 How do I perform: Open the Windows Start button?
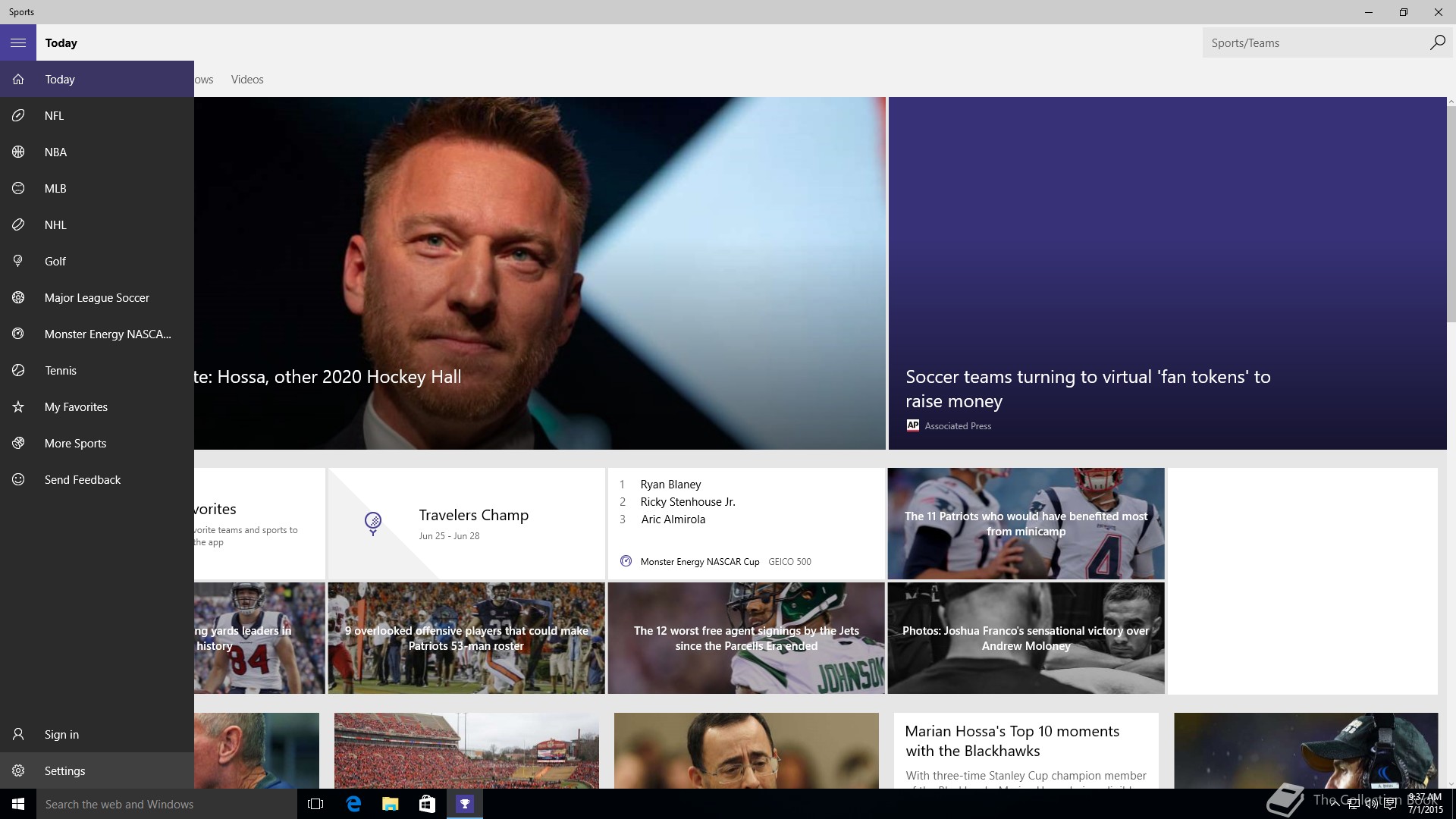pyautogui.click(x=18, y=804)
